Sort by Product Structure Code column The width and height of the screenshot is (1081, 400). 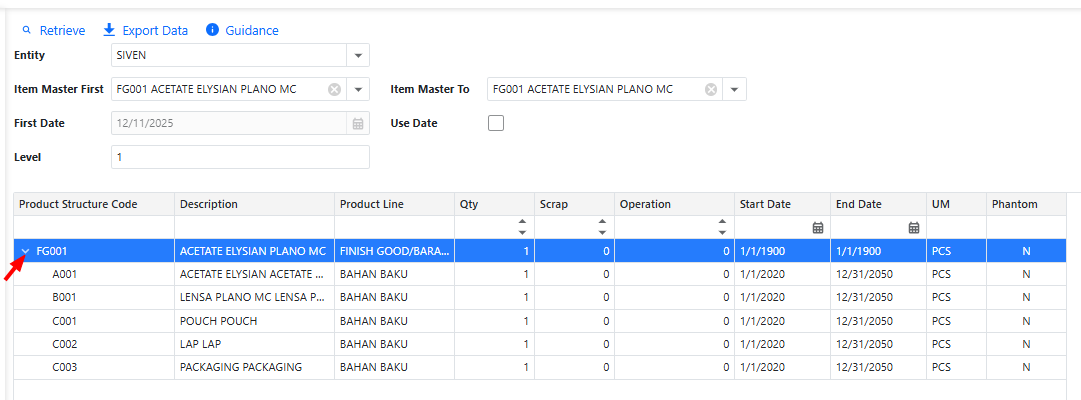tap(94, 204)
